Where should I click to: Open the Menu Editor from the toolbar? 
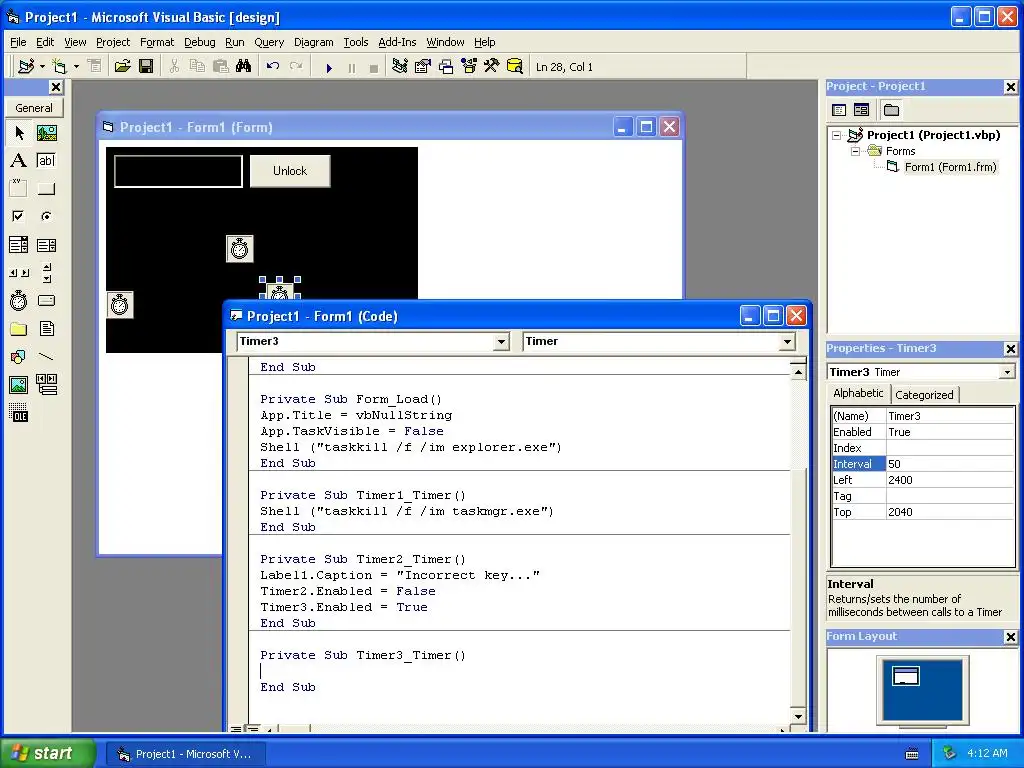coord(95,67)
